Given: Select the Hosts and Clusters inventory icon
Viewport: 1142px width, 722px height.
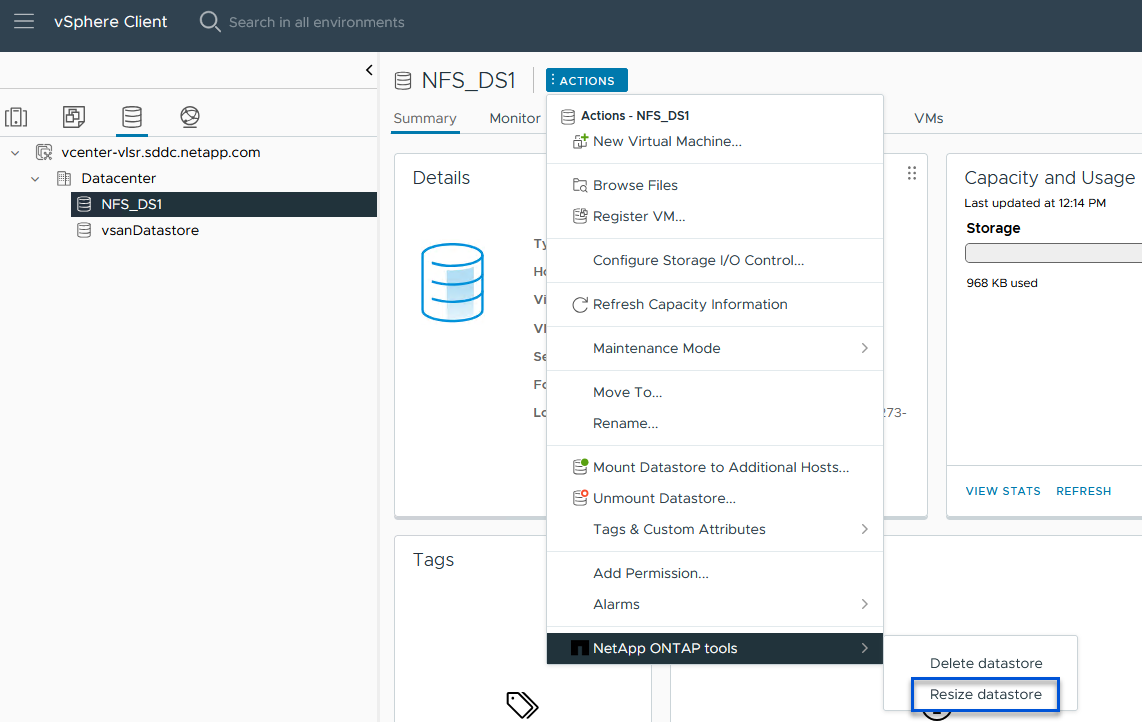Looking at the screenshot, I should (x=16, y=117).
